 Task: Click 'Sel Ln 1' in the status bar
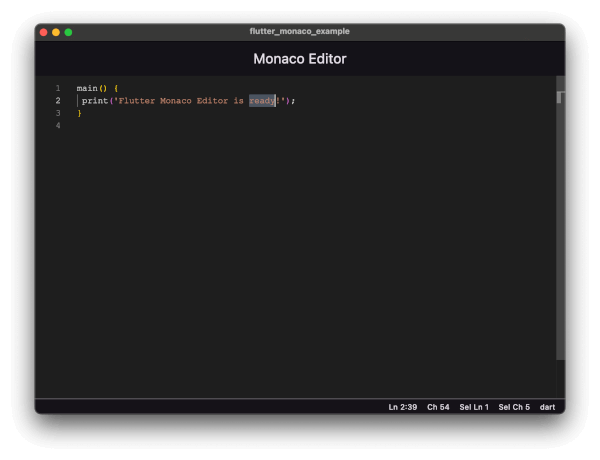[474, 407]
